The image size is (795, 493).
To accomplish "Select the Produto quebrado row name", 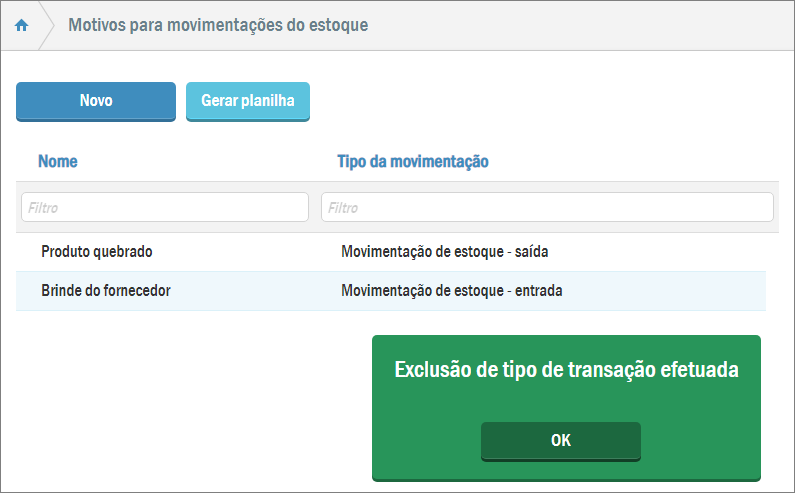I will (97, 252).
